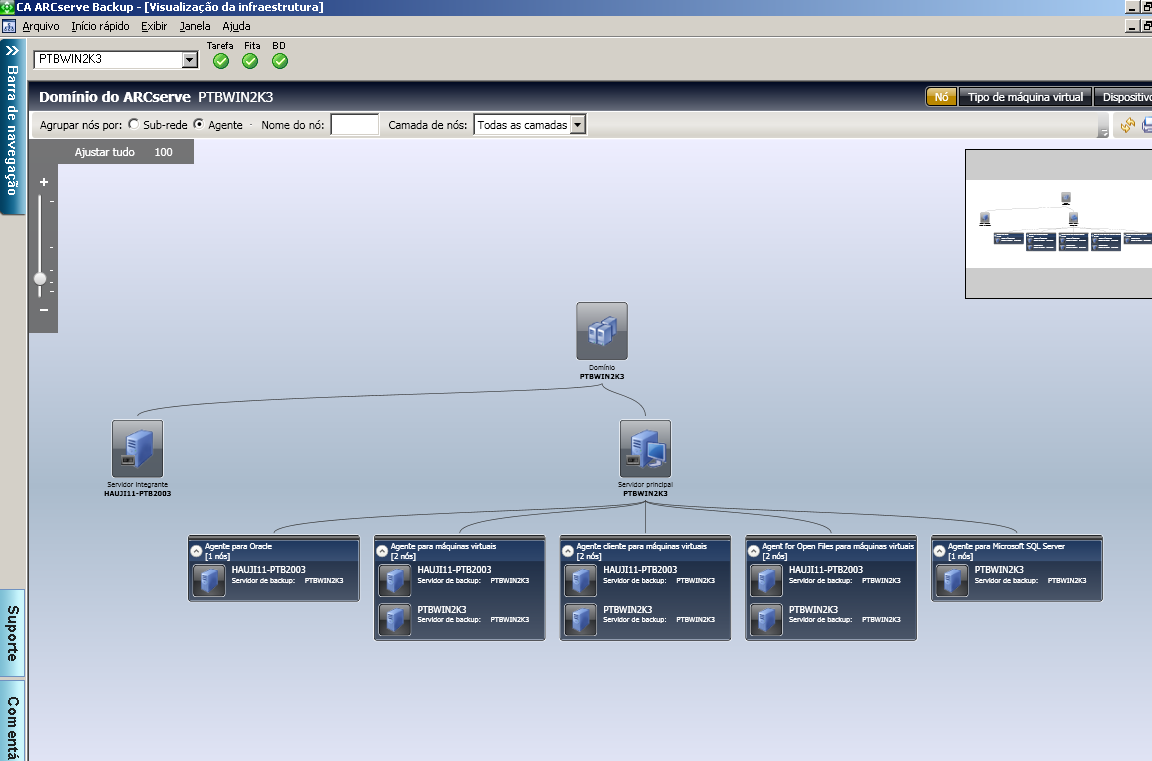Click the zoom slider handle
Viewport: 1152px width, 761px height.
[x=40, y=278]
